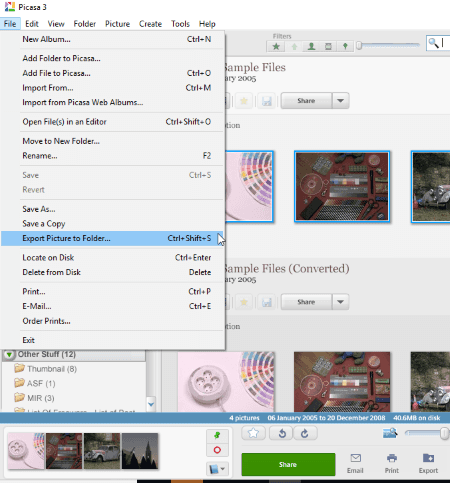The height and width of the screenshot is (483, 450).
Task: Choose Print... from File menu
Action: tap(112, 292)
